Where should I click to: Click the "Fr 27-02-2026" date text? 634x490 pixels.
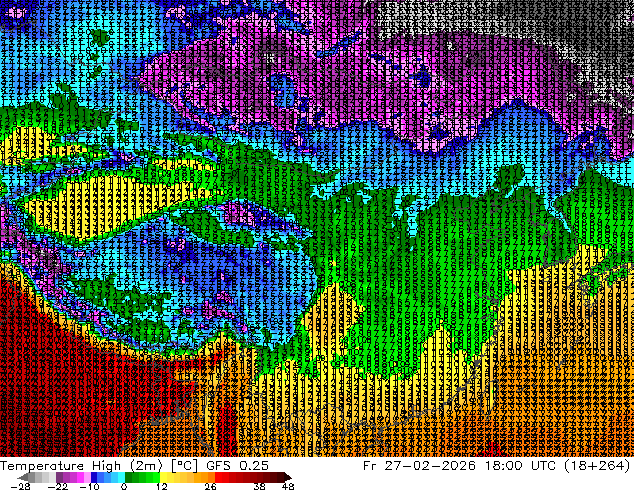[x=419, y=466]
